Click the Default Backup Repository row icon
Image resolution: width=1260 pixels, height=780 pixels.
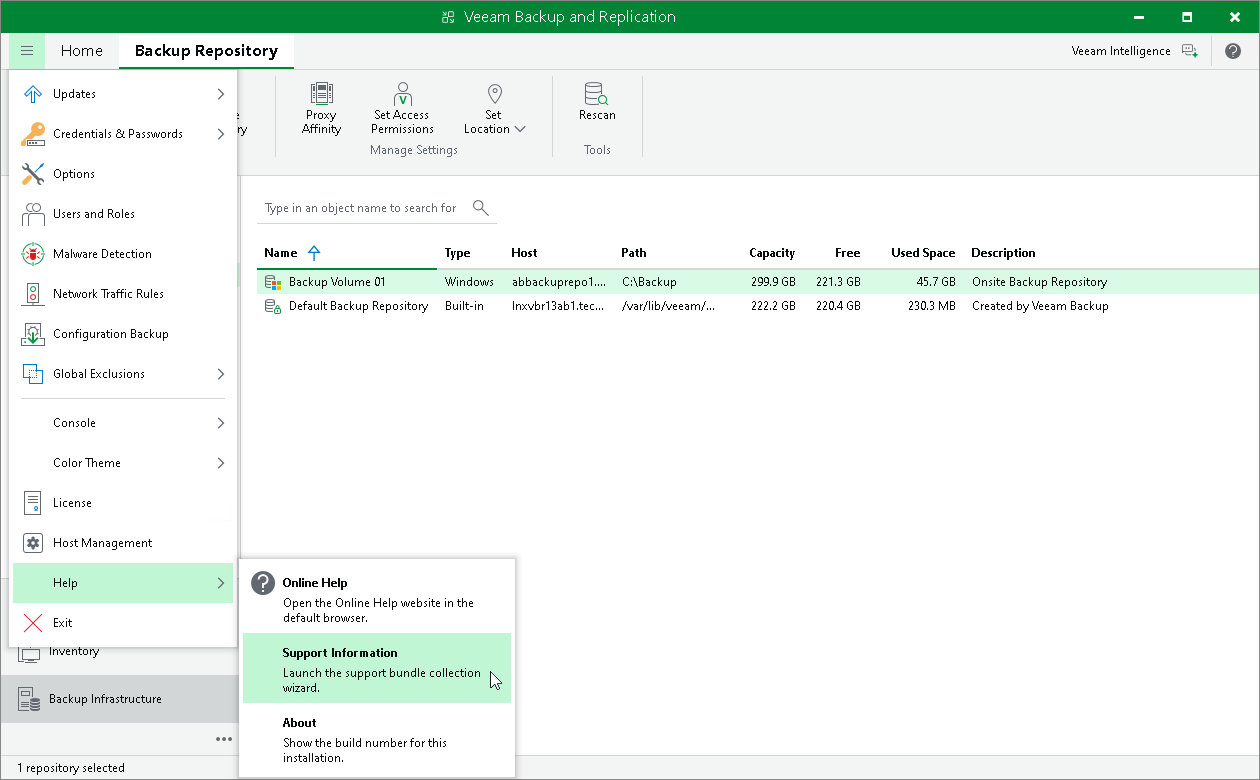(272, 306)
